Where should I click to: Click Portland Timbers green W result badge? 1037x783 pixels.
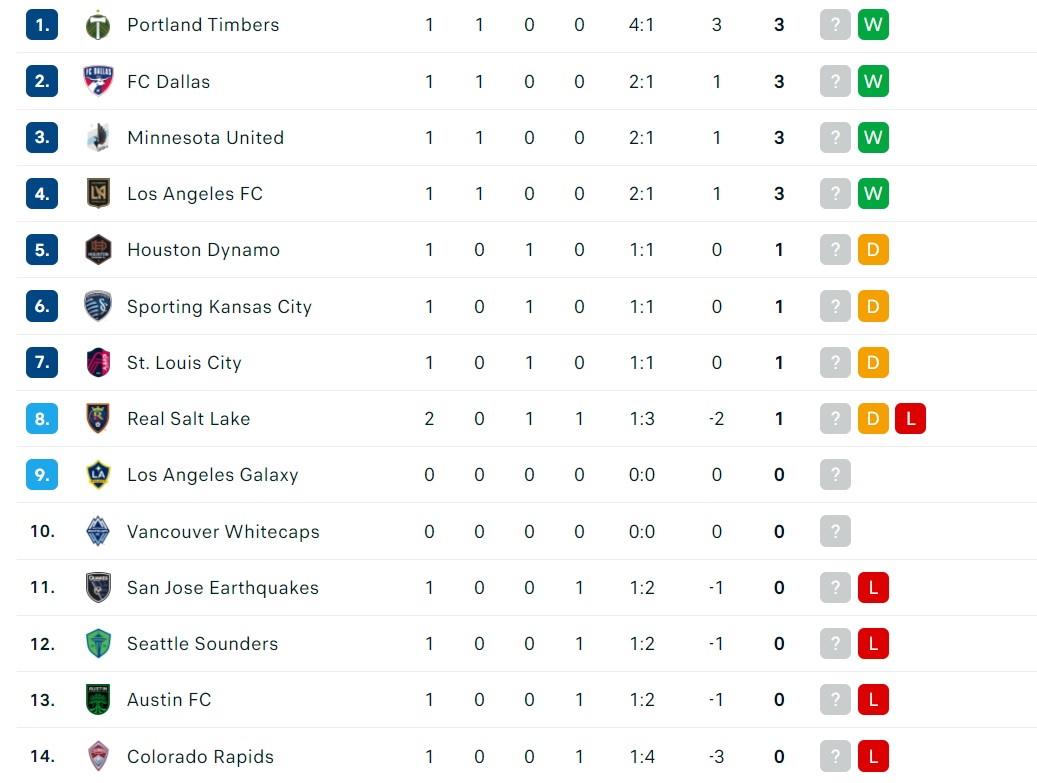click(x=873, y=25)
